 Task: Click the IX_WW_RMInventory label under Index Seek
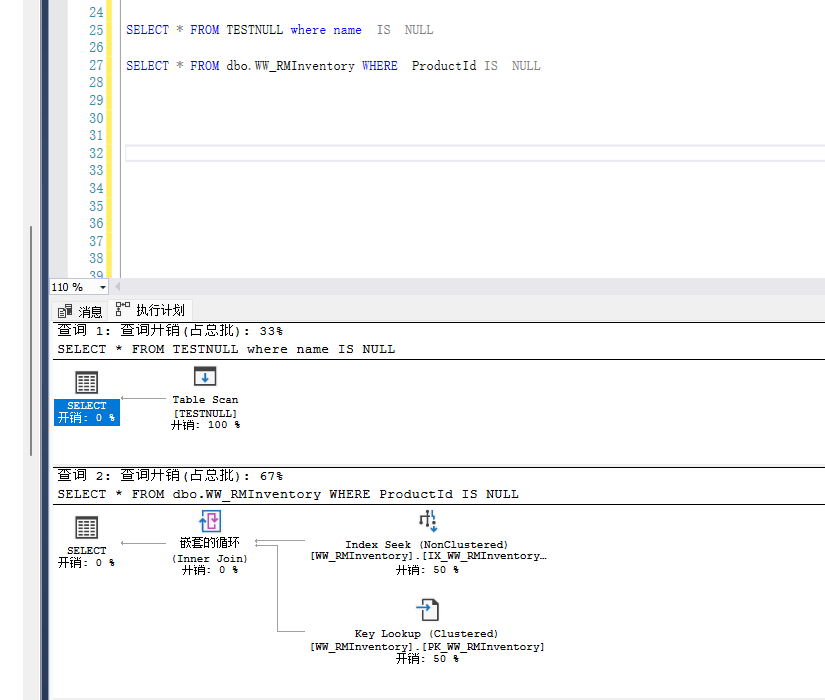click(x=427, y=556)
